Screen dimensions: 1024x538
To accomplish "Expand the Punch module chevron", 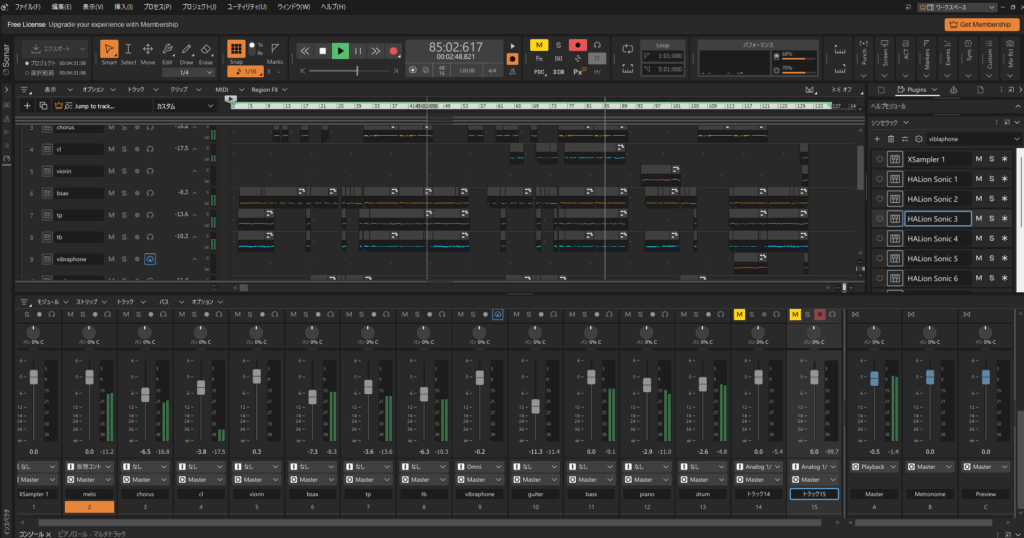I will (x=863, y=75).
